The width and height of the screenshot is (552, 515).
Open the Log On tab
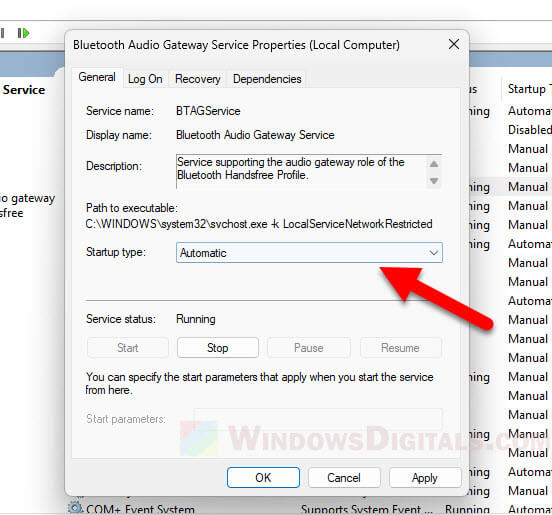coord(145,79)
